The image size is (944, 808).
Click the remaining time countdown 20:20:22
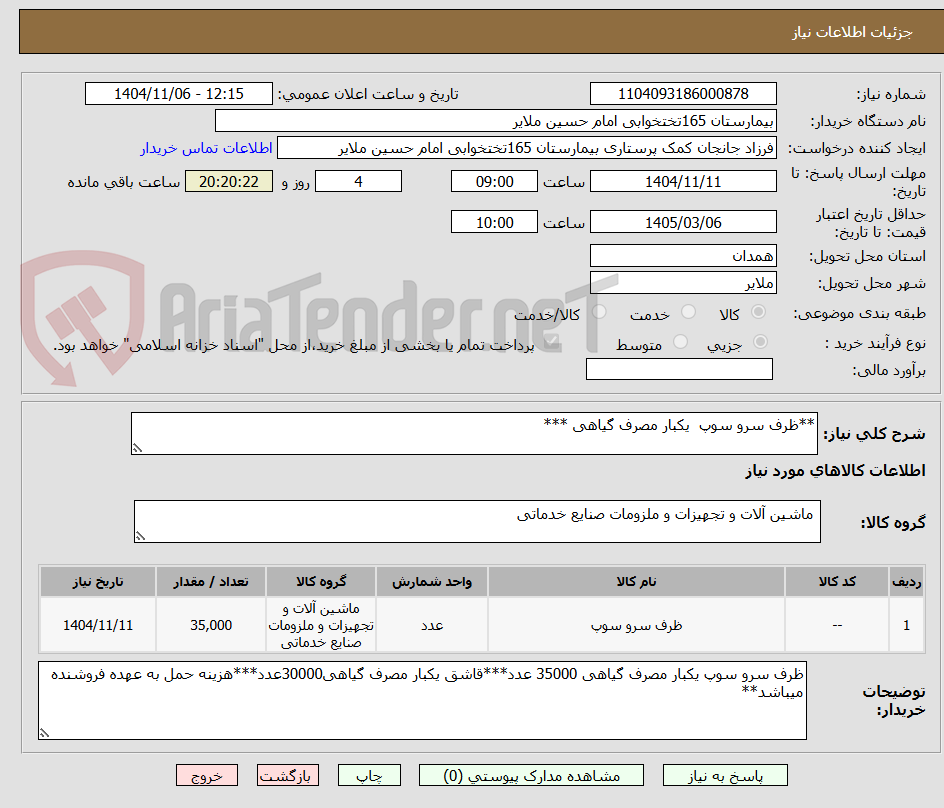(x=229, y=181)
